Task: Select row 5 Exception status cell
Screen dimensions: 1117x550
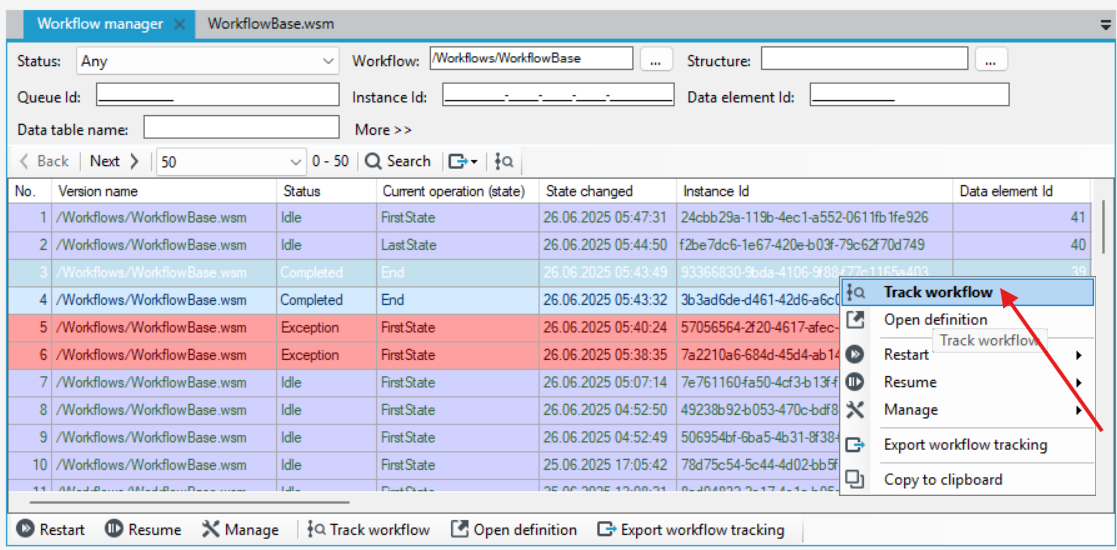Action: [x=326, y=328]
